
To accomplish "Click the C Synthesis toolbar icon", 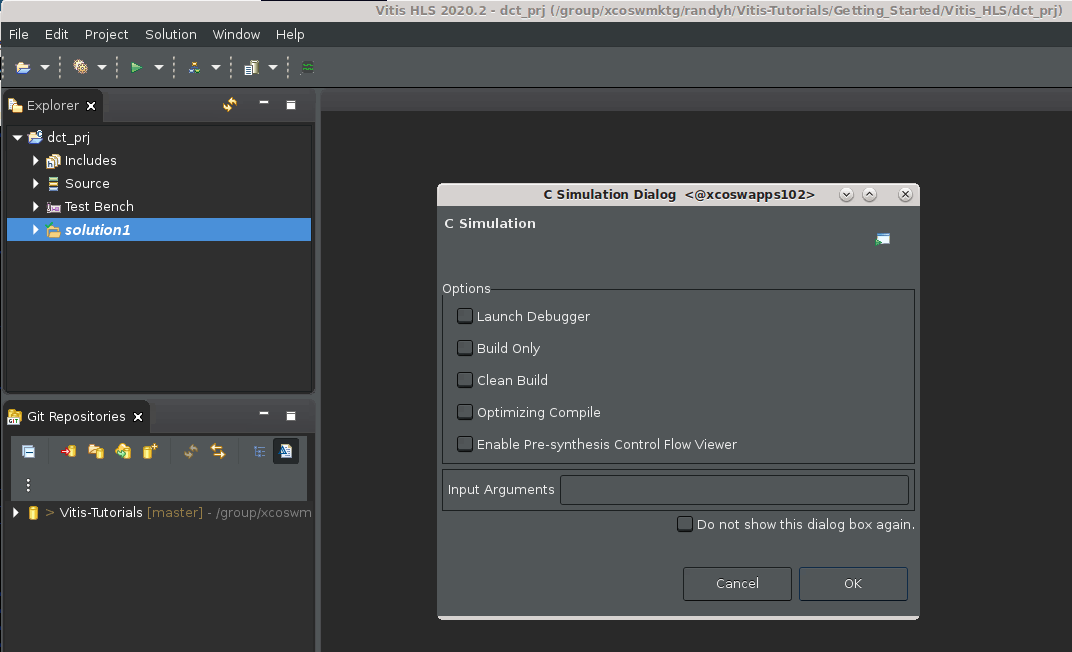I will pos(194,67).
